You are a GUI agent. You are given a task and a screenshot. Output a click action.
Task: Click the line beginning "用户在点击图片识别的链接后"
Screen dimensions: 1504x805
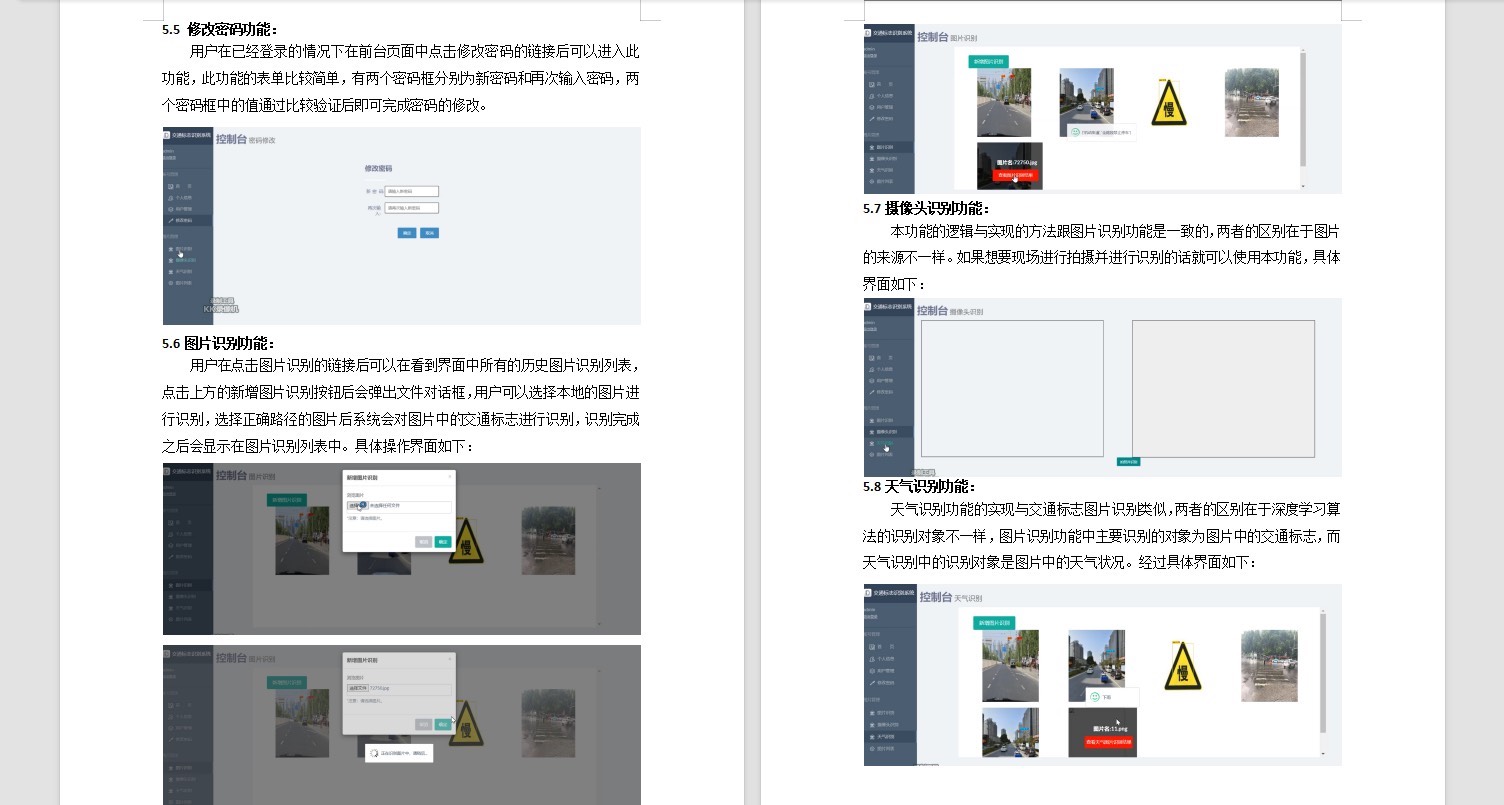(x=414, y=365)
